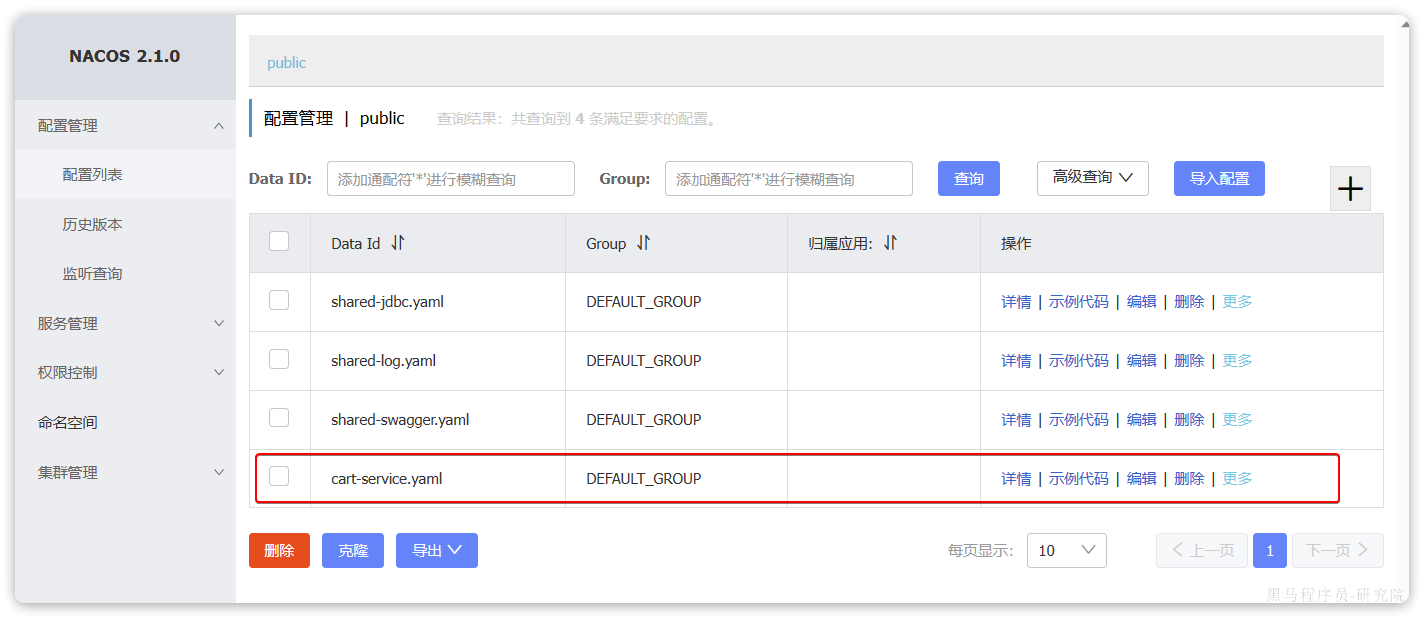
Task: Select the cart-service.yaml row checkbox
Action: click(x=279, y=477)
